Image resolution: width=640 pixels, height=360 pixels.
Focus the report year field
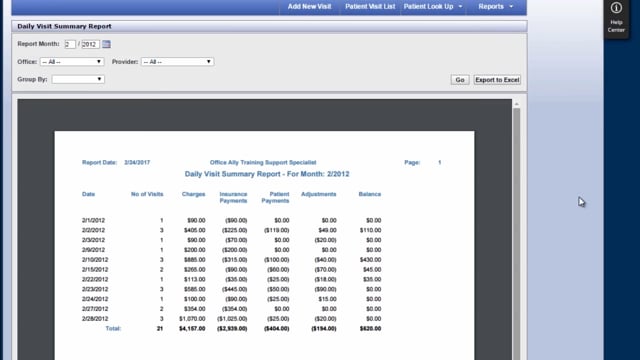(x=90, y=44)
